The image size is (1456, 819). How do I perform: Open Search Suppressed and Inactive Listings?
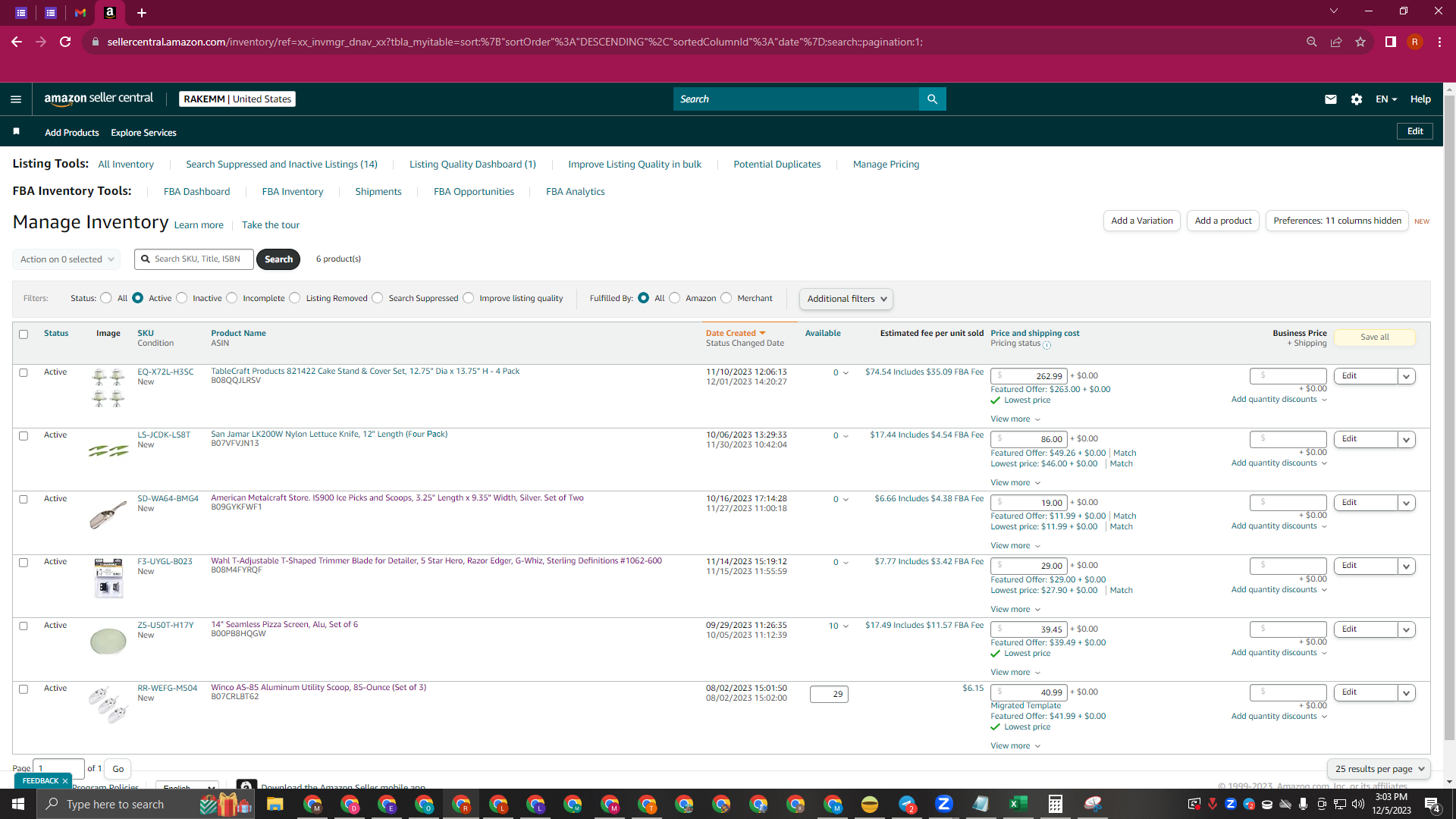(x=281, y=165)
